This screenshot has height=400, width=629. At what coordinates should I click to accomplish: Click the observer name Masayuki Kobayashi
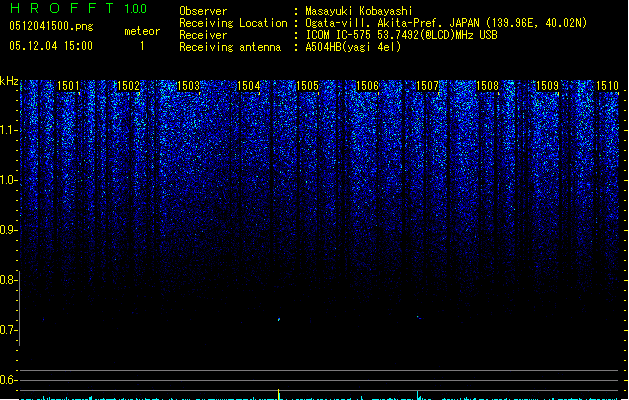click(x=359, y=11)
